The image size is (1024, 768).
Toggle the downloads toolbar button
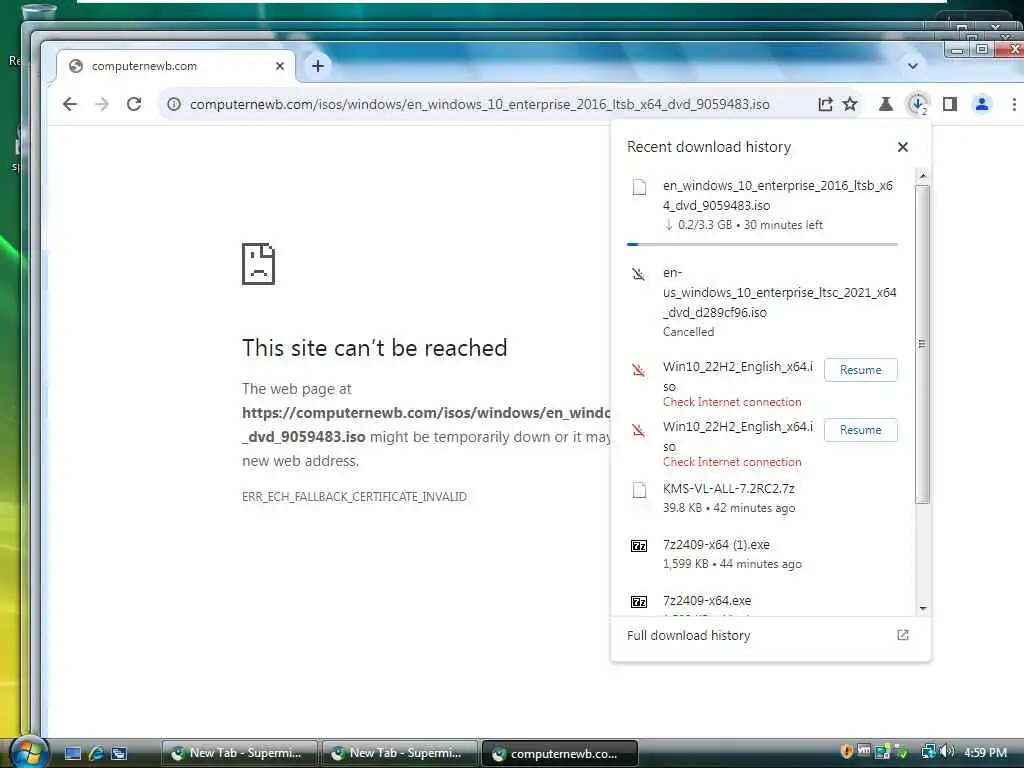tap(918, 104)
